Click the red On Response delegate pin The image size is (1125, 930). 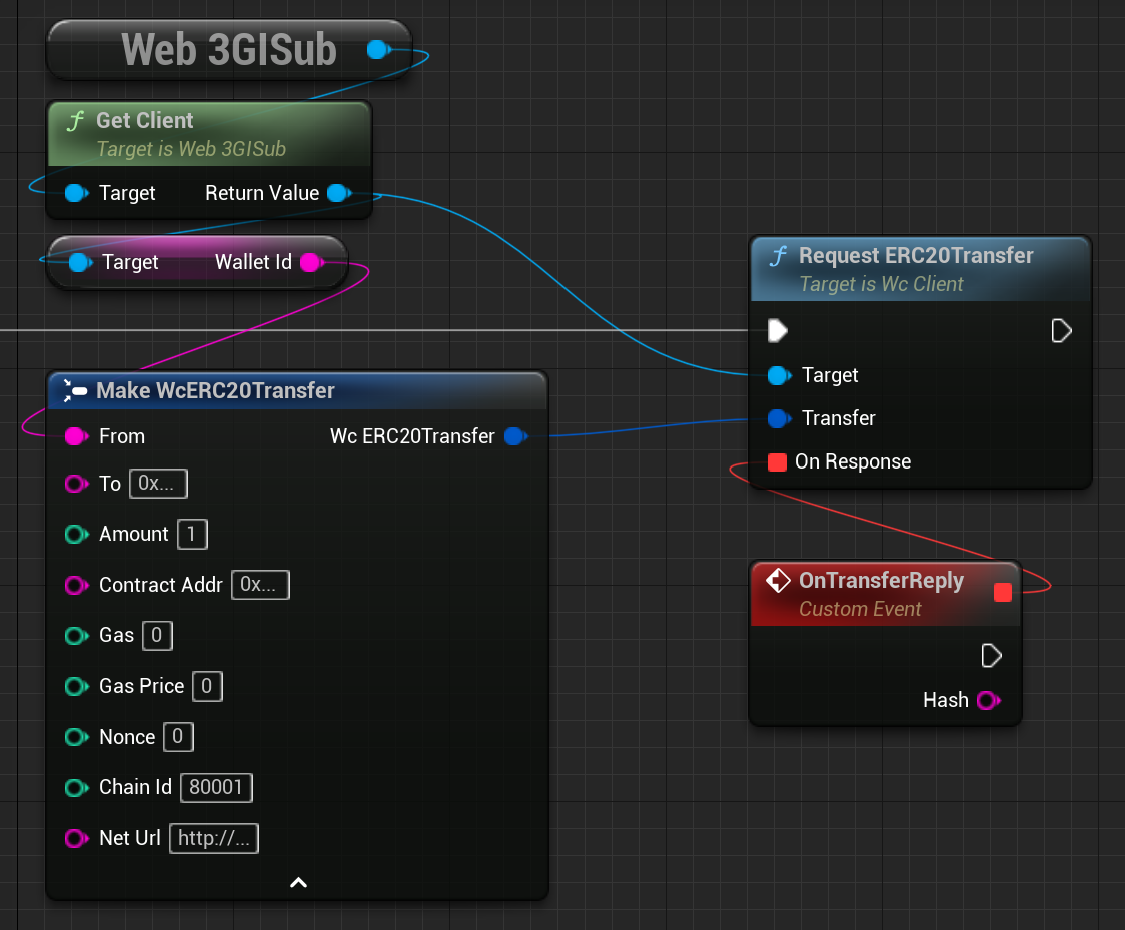click(x=780, y=461)
